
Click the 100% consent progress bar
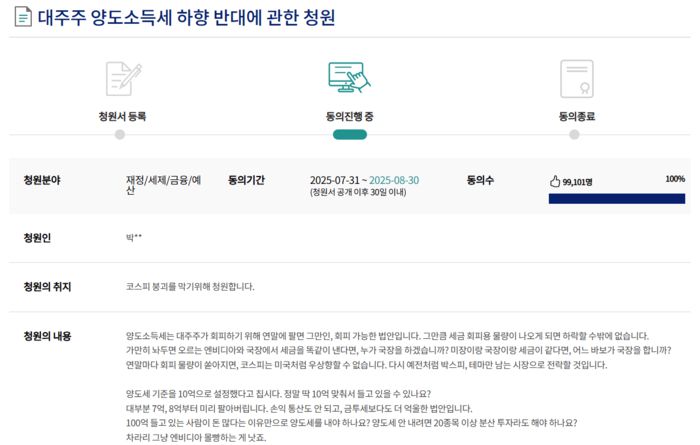pos(616,198)
